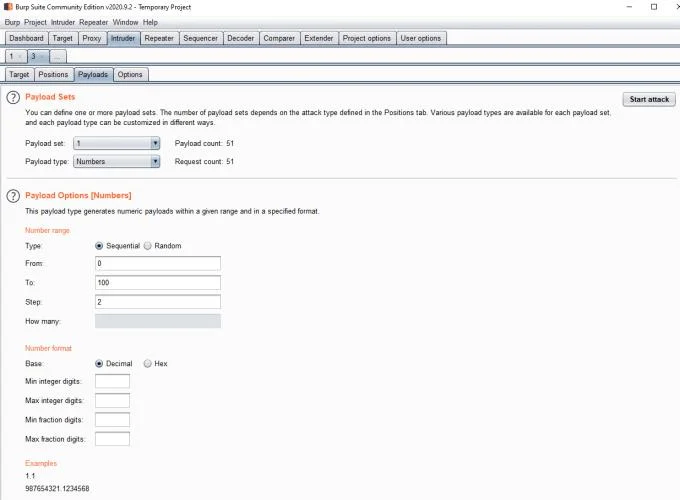Minimize the Burp Suite window
680x500 pixels.
(x=629, y=7)
